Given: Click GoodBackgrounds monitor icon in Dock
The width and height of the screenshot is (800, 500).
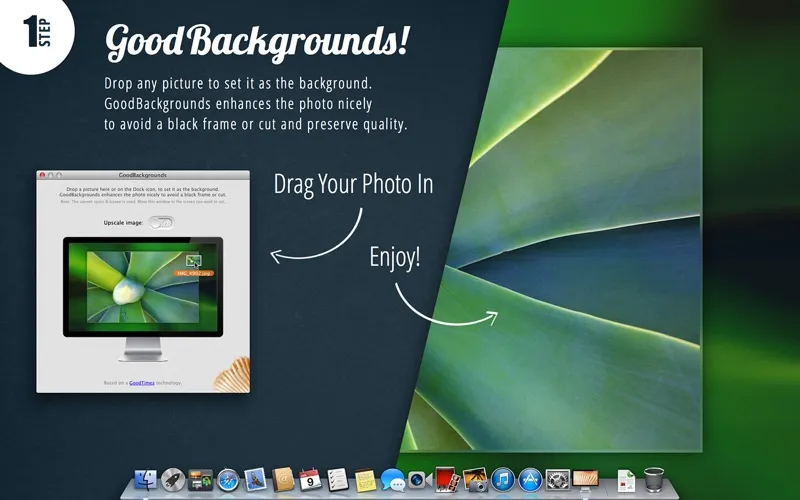Looking at the screenshot, I should tap(586, 480).
